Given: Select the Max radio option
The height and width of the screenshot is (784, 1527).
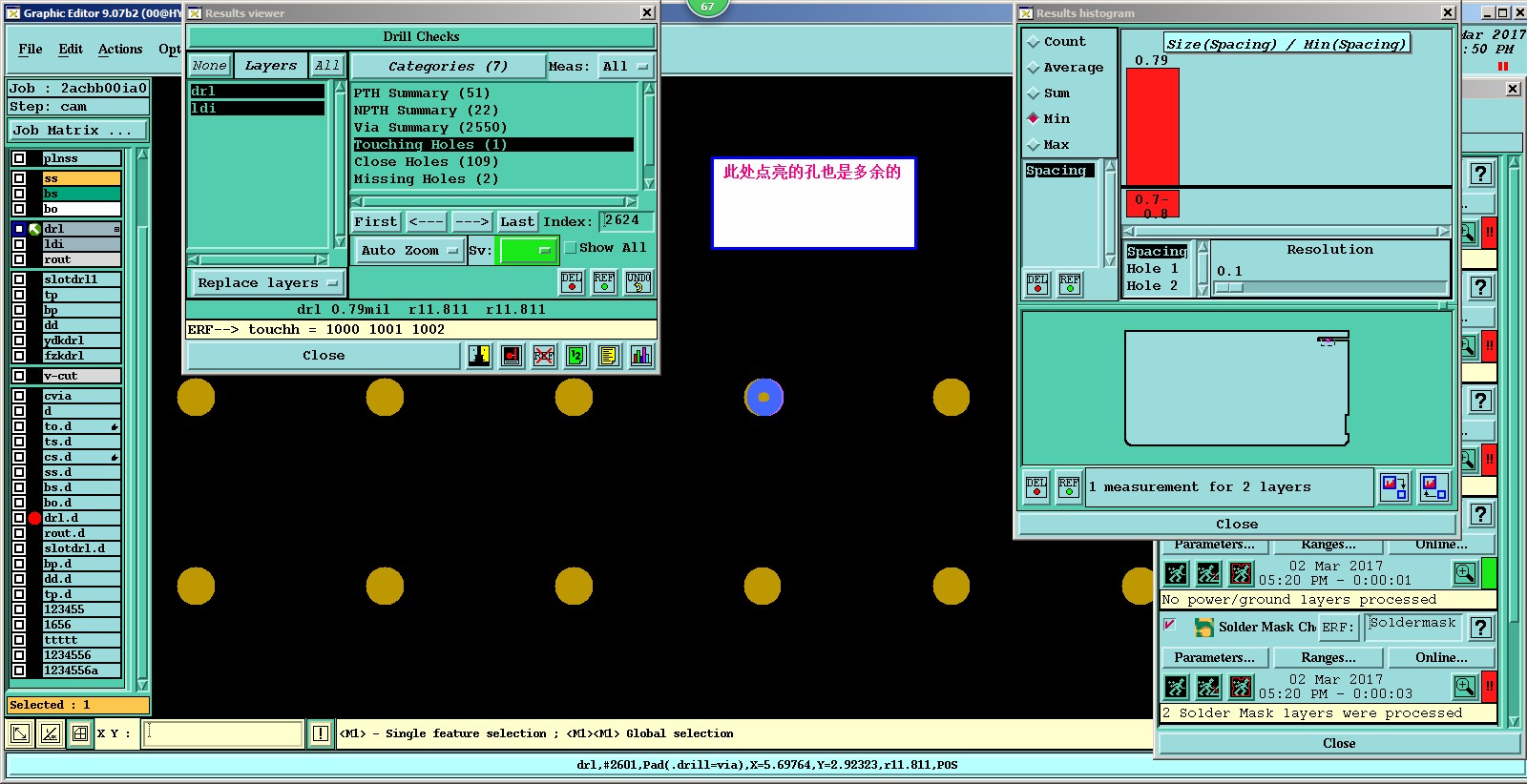Looking at the screenshot, I should (x=1033, y=145).
